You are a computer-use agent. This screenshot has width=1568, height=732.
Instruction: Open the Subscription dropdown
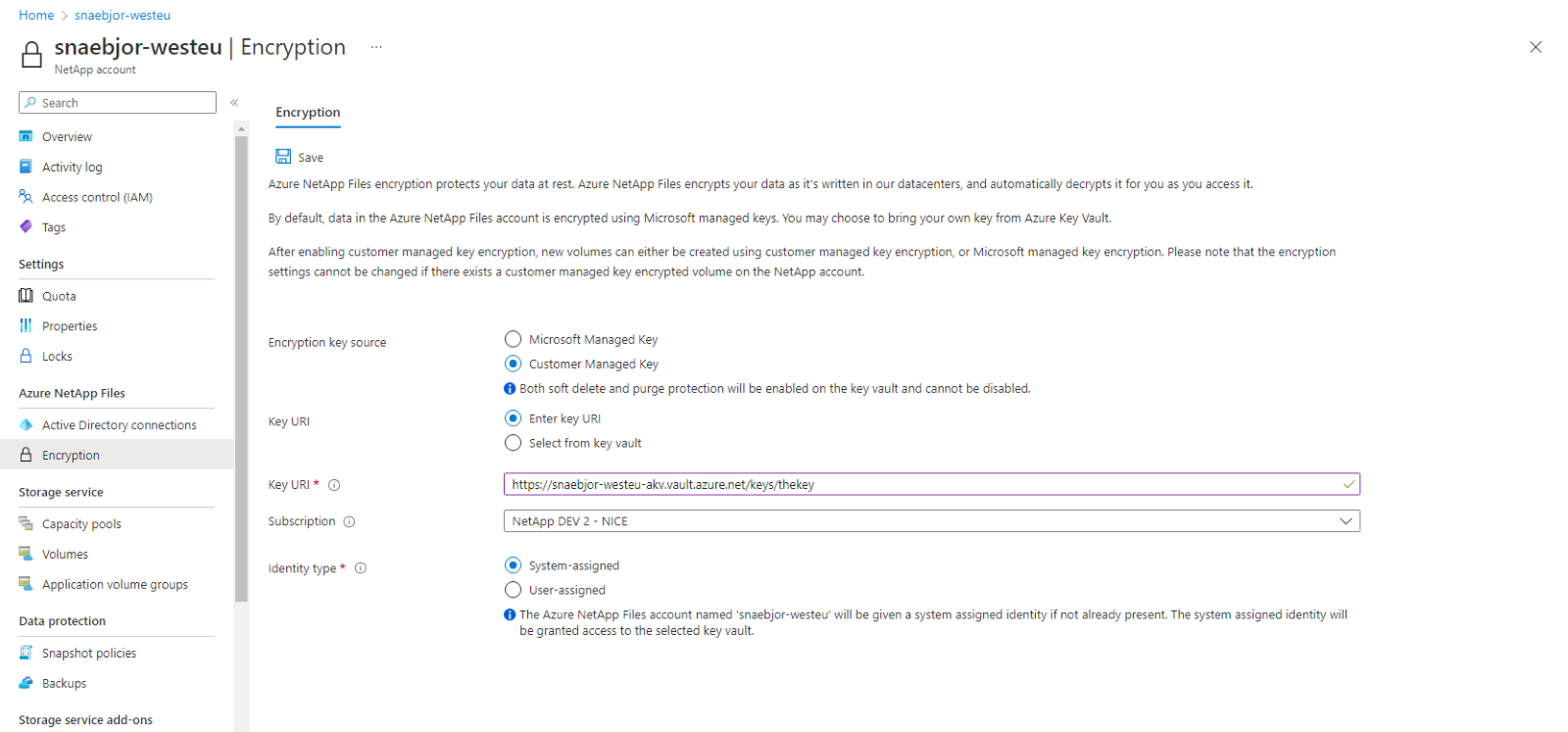(931, 521)
